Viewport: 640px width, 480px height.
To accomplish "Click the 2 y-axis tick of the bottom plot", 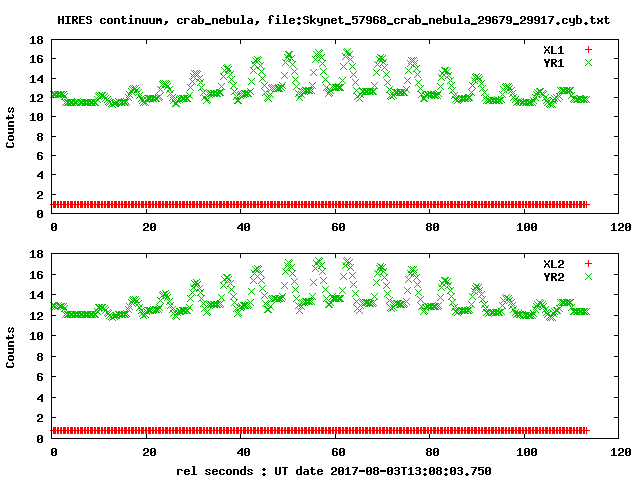I will (x=40, y=418).
